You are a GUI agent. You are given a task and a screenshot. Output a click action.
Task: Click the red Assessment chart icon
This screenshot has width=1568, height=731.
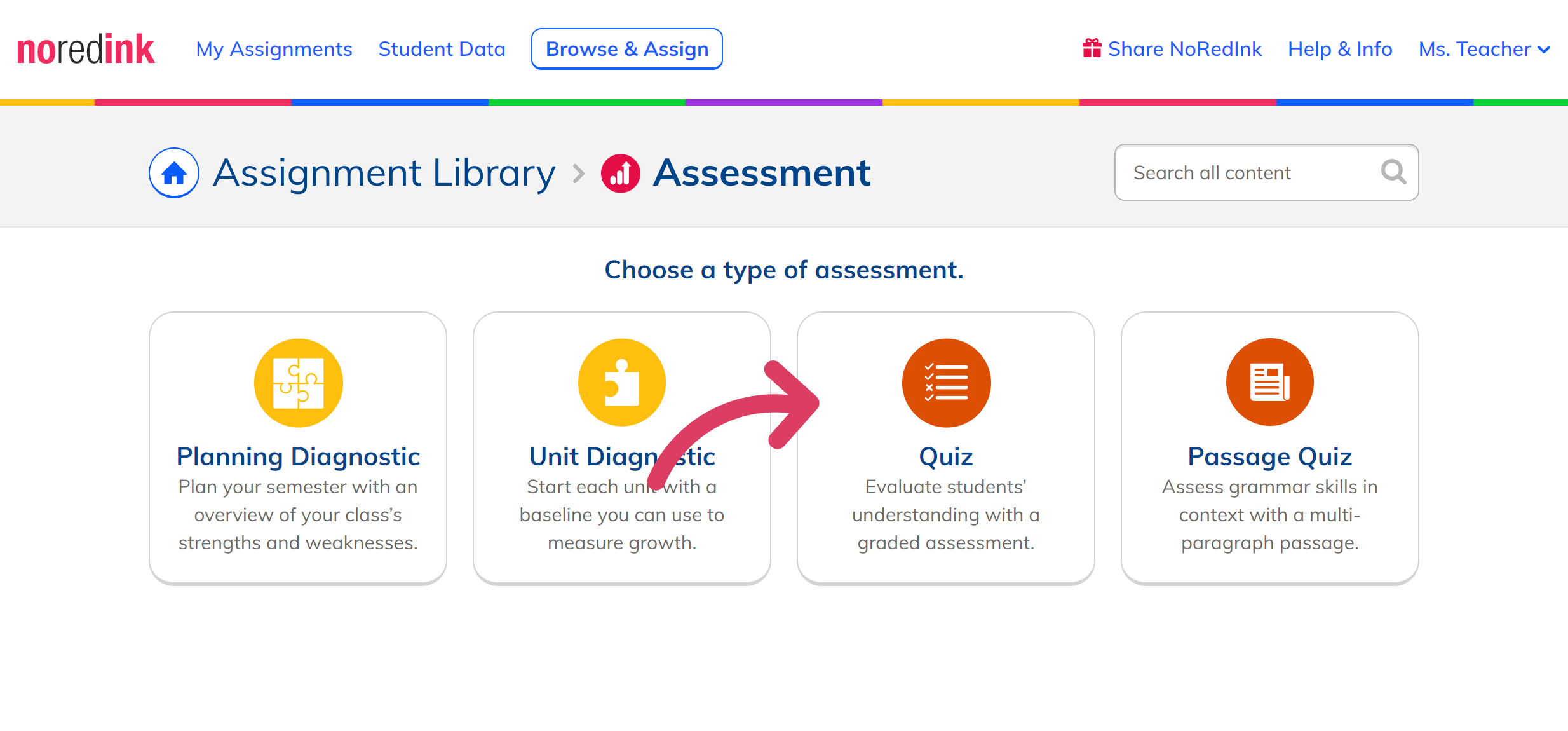(620, 173)
